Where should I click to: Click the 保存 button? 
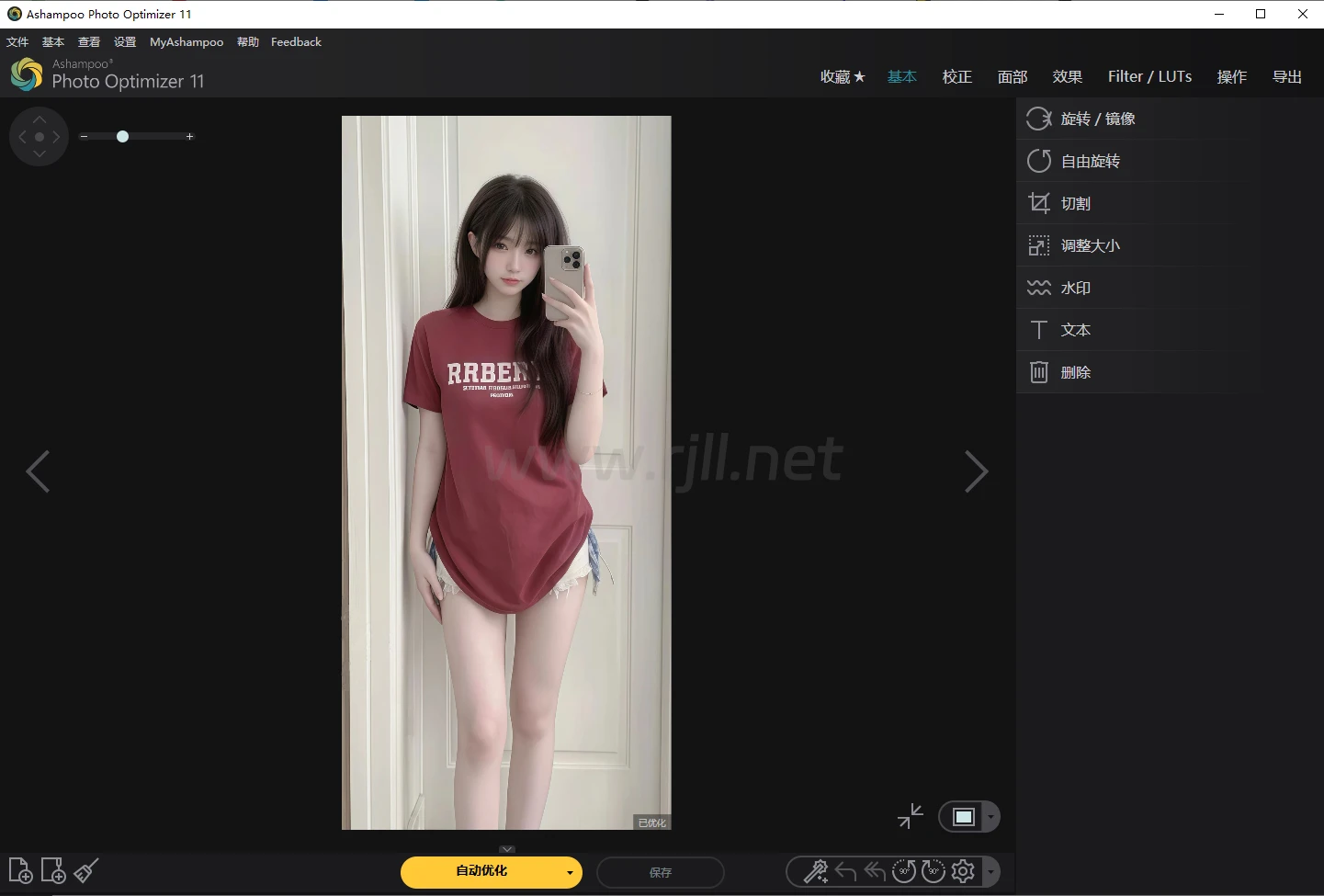tap(660, 872)
